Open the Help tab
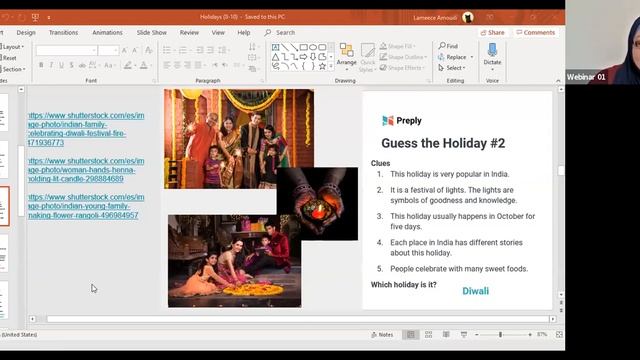The width and height of the screenshot is (640, 360). 244,32
